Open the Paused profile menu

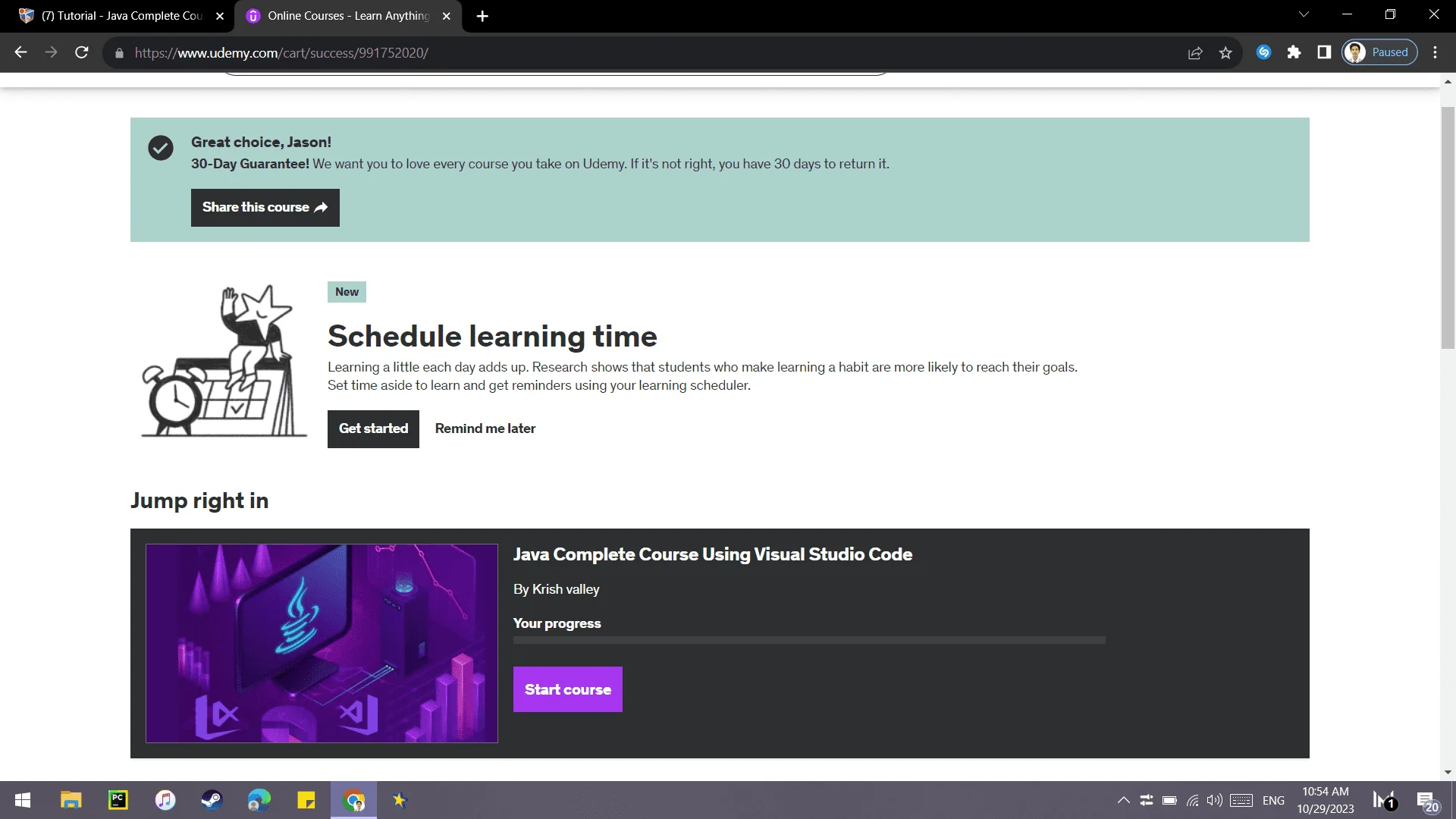click(1379, 52)
